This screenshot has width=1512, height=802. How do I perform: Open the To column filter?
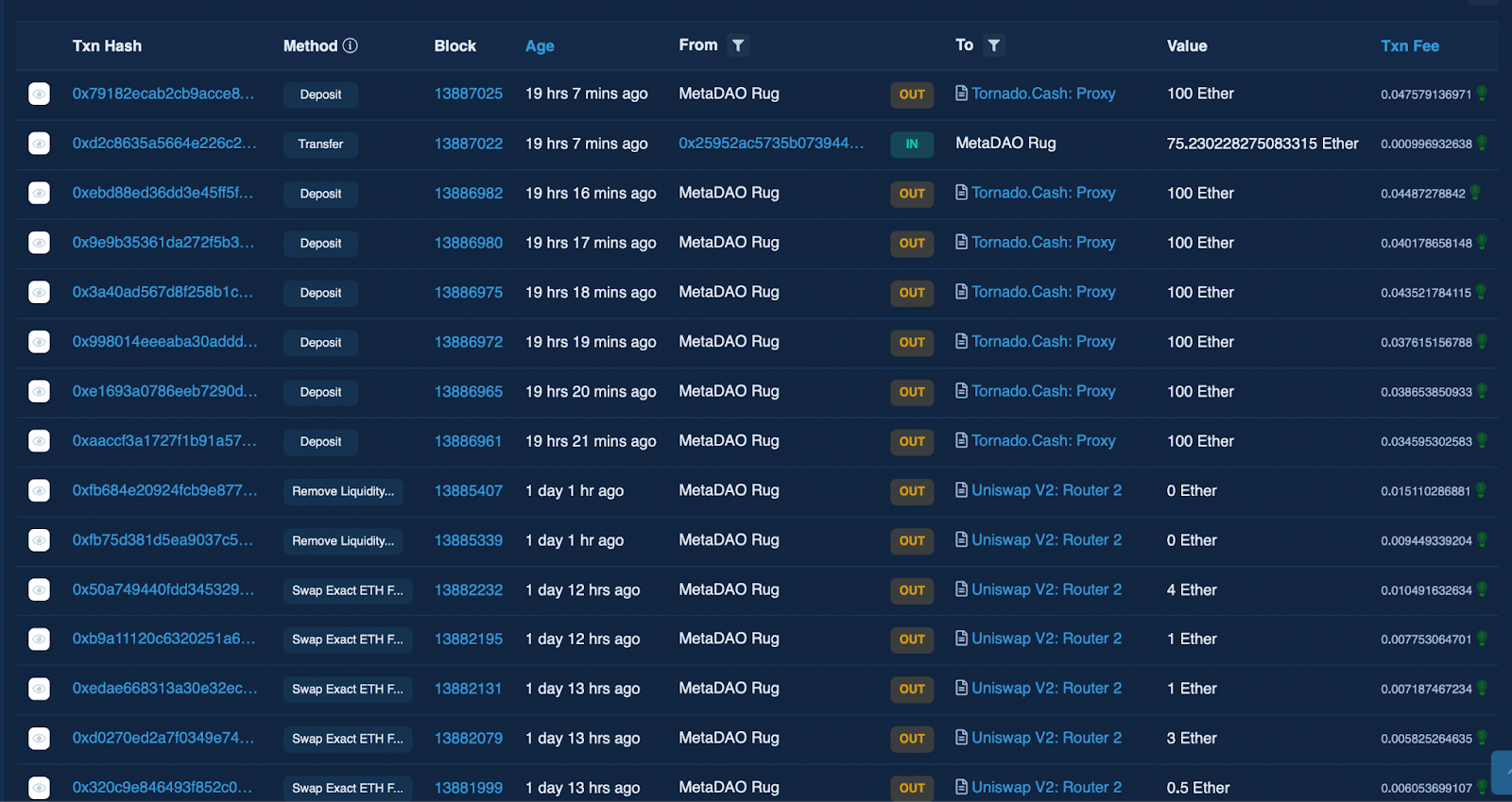[x=993, y=45]
